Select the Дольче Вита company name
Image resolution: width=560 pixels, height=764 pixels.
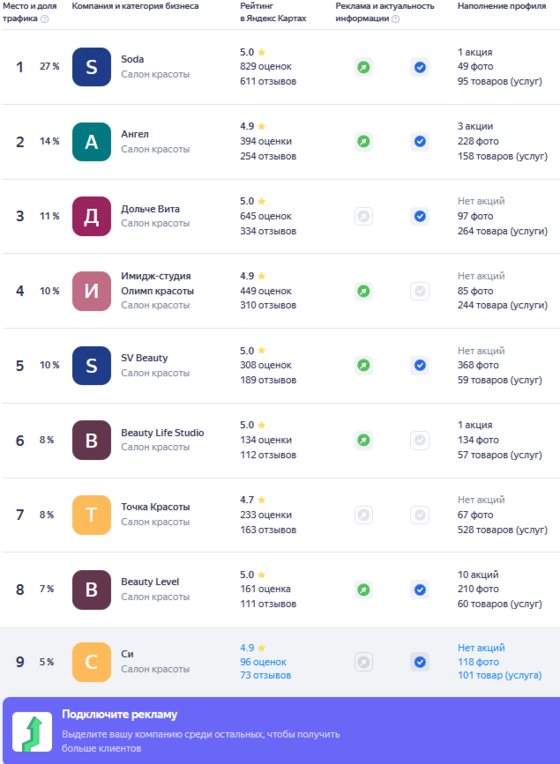click(x=150, y=209)
